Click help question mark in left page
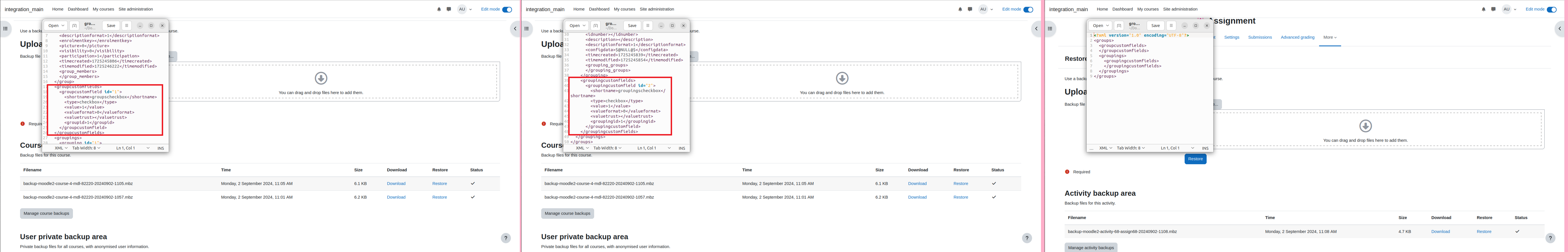 click(506, 238)
